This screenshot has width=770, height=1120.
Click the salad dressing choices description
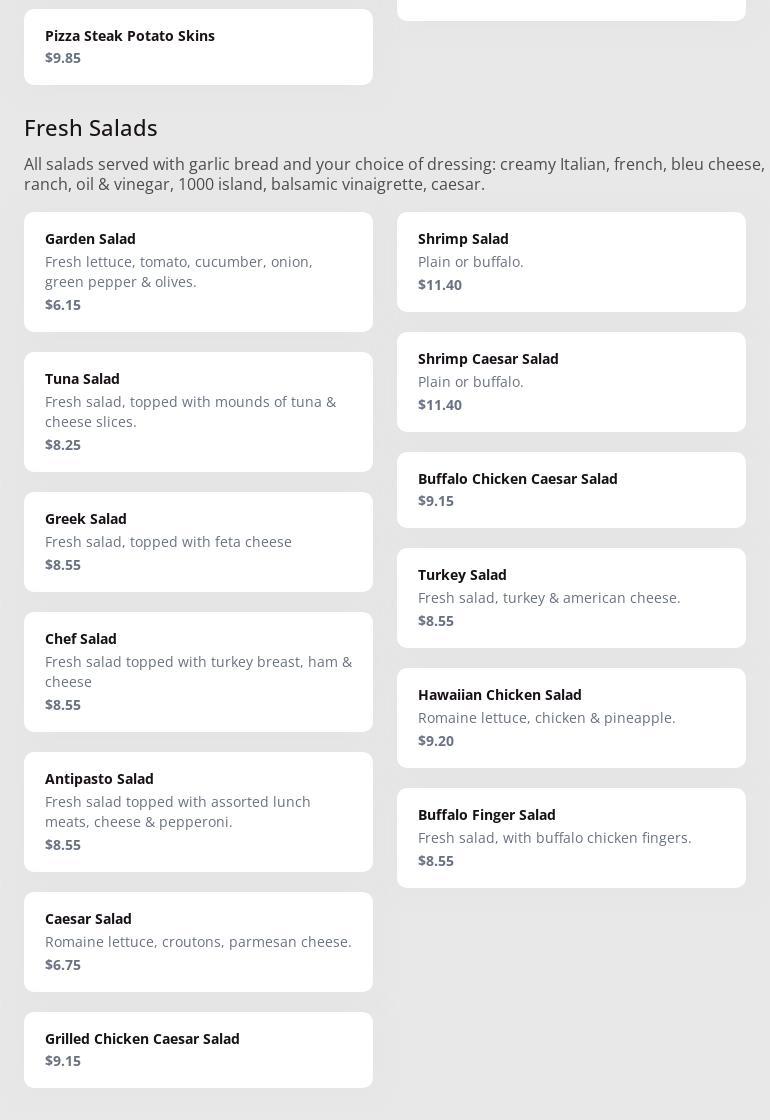(394, 174)
